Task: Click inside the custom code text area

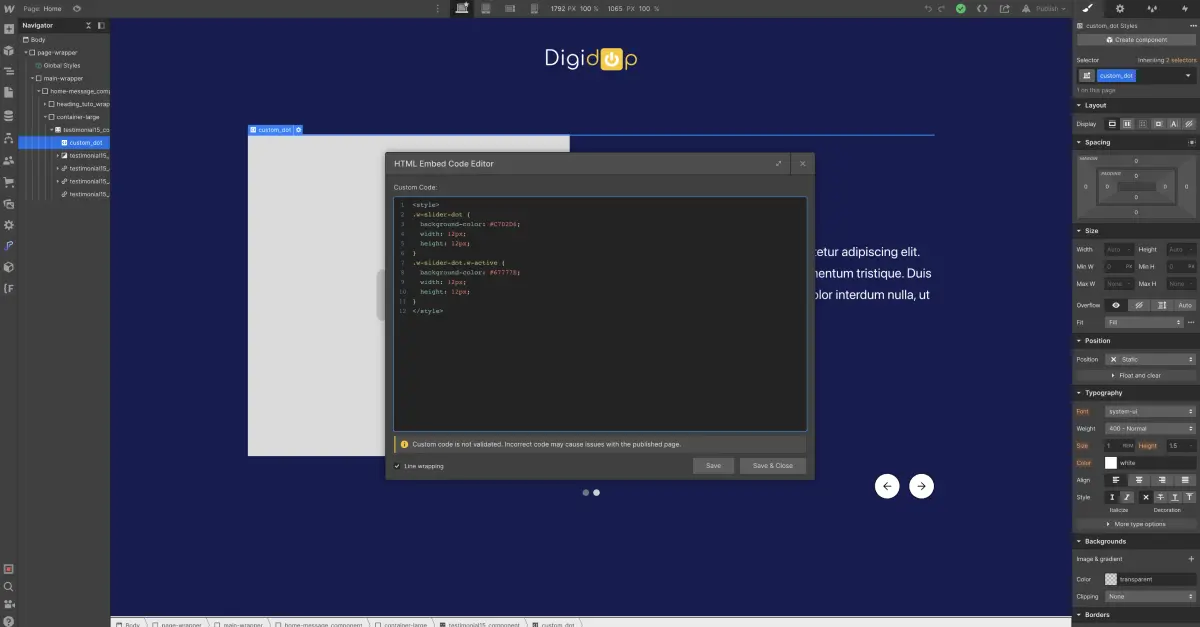Action: (x=600, y=314)
